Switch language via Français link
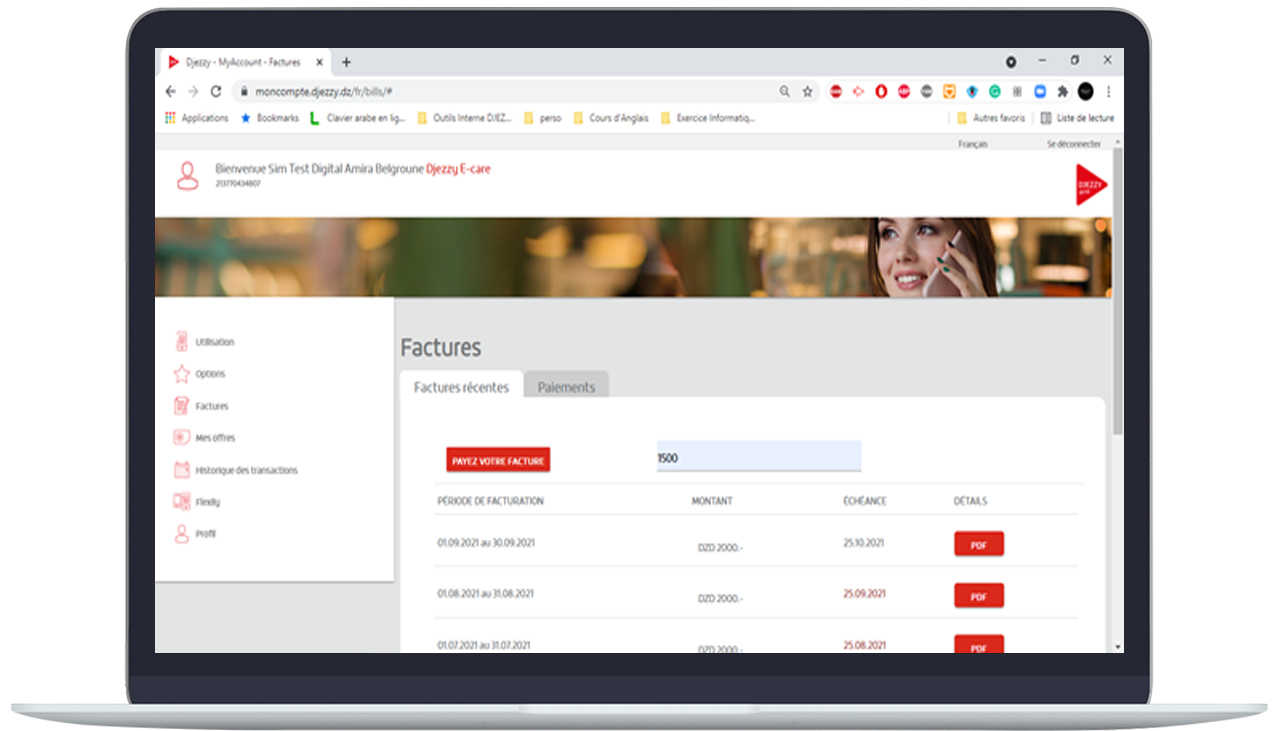Viewport: 1280px width, 731px height. 973,144
